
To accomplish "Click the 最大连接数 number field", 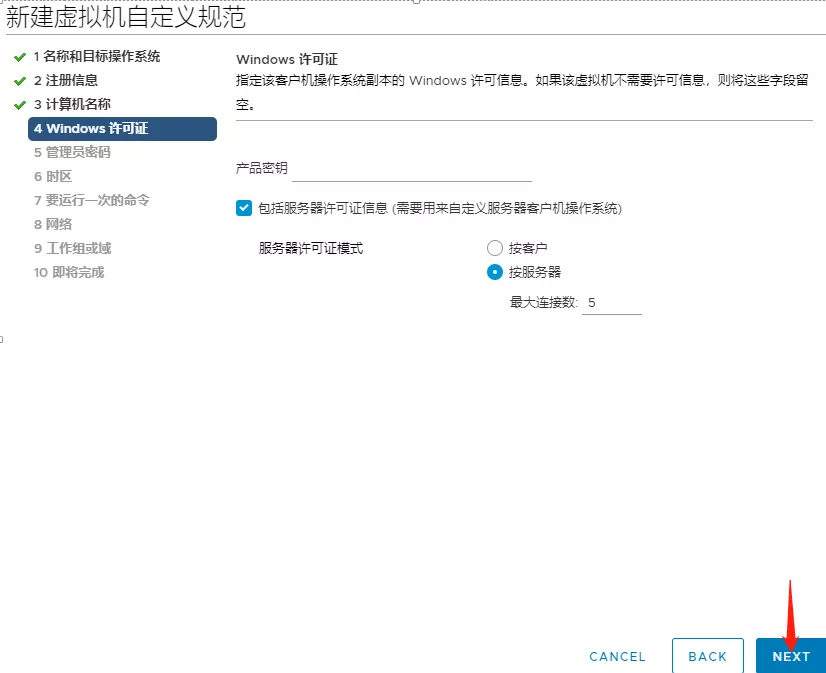I will coord(611,302).
